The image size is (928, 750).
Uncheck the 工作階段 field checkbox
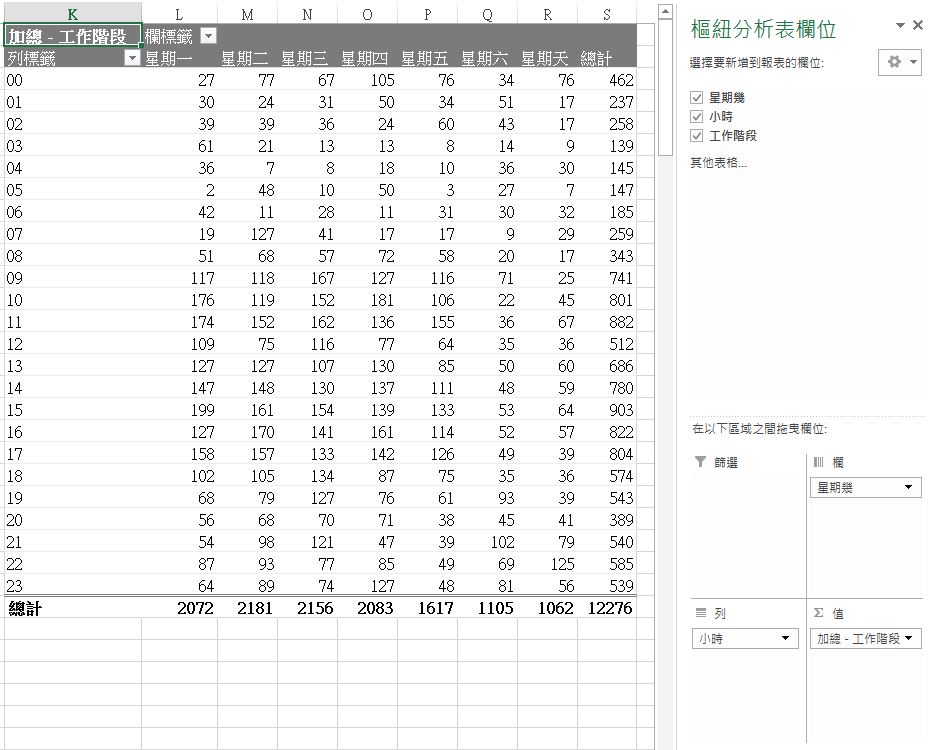[697, 136]
